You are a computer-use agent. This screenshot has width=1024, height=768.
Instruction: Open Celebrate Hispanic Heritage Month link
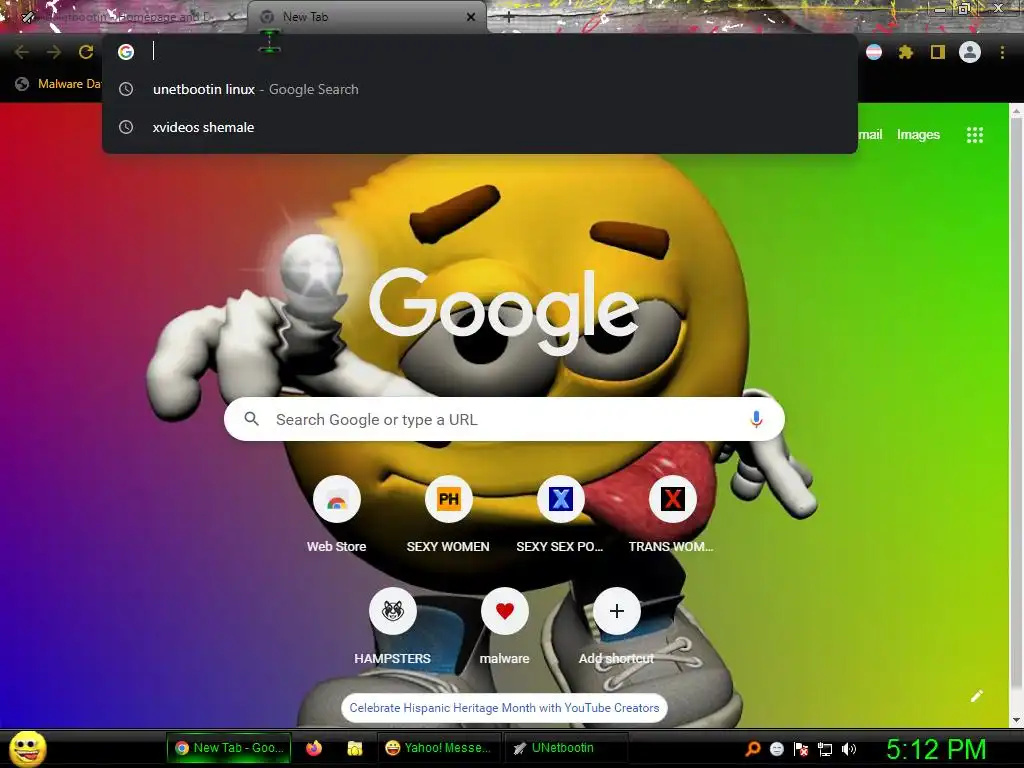(504, 708)
